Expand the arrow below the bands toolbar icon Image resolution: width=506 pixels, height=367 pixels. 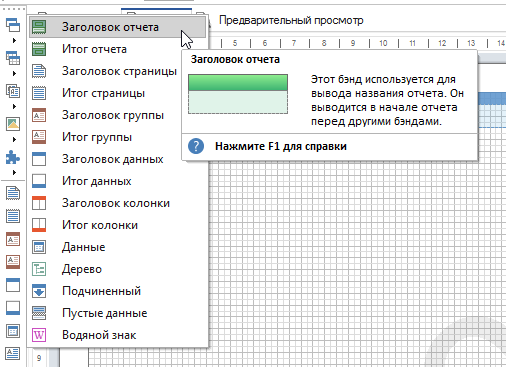(x=14, y=40)
